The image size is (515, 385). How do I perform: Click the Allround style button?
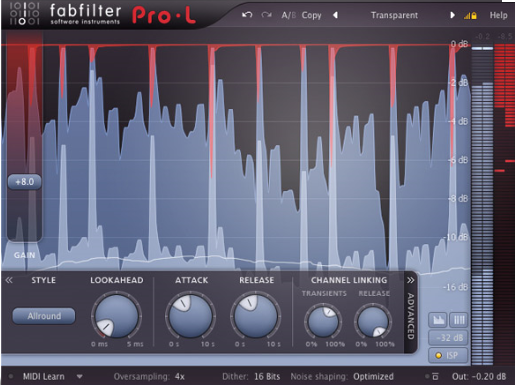pyautogui.click(x=44, y=316)
